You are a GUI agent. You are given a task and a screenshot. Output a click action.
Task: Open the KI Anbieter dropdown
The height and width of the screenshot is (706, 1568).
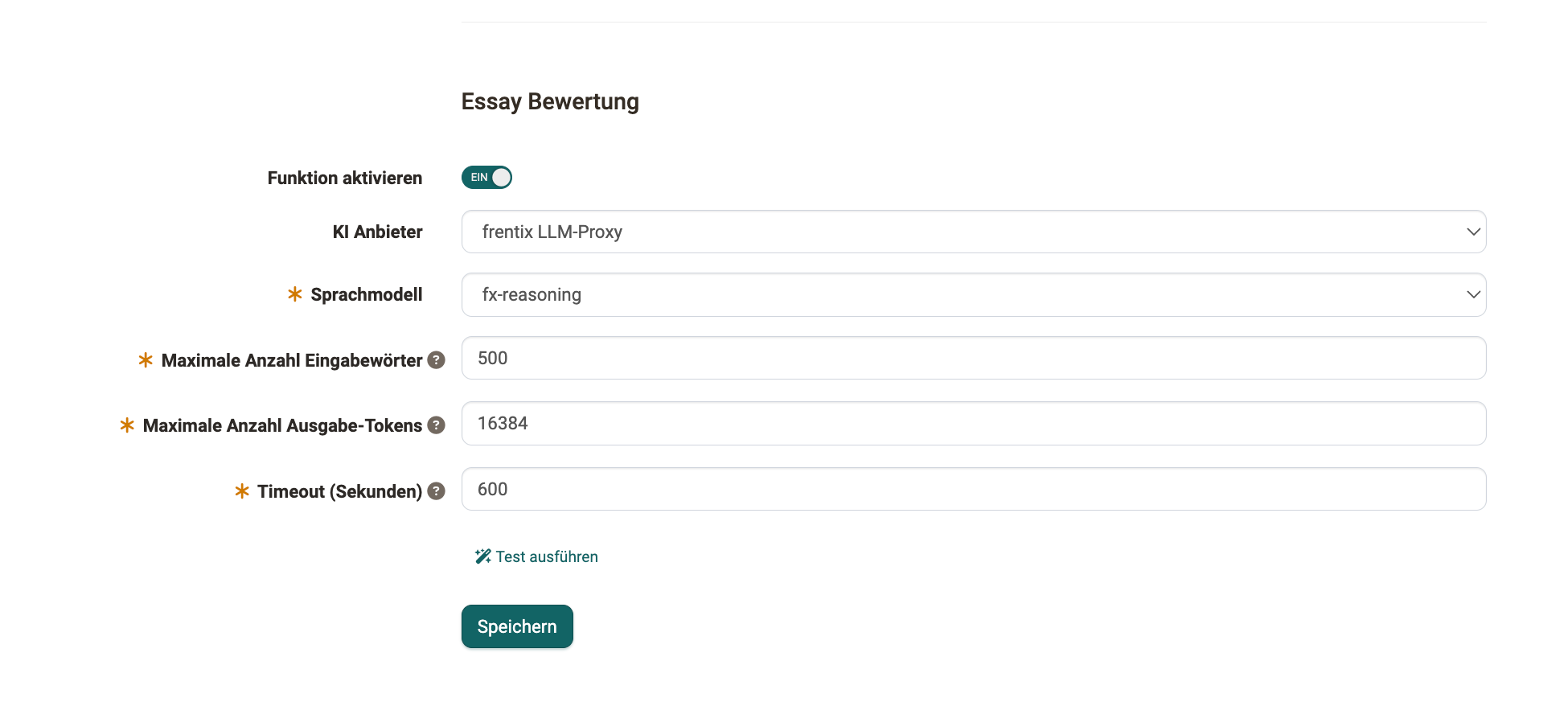(x=974, y=232)
